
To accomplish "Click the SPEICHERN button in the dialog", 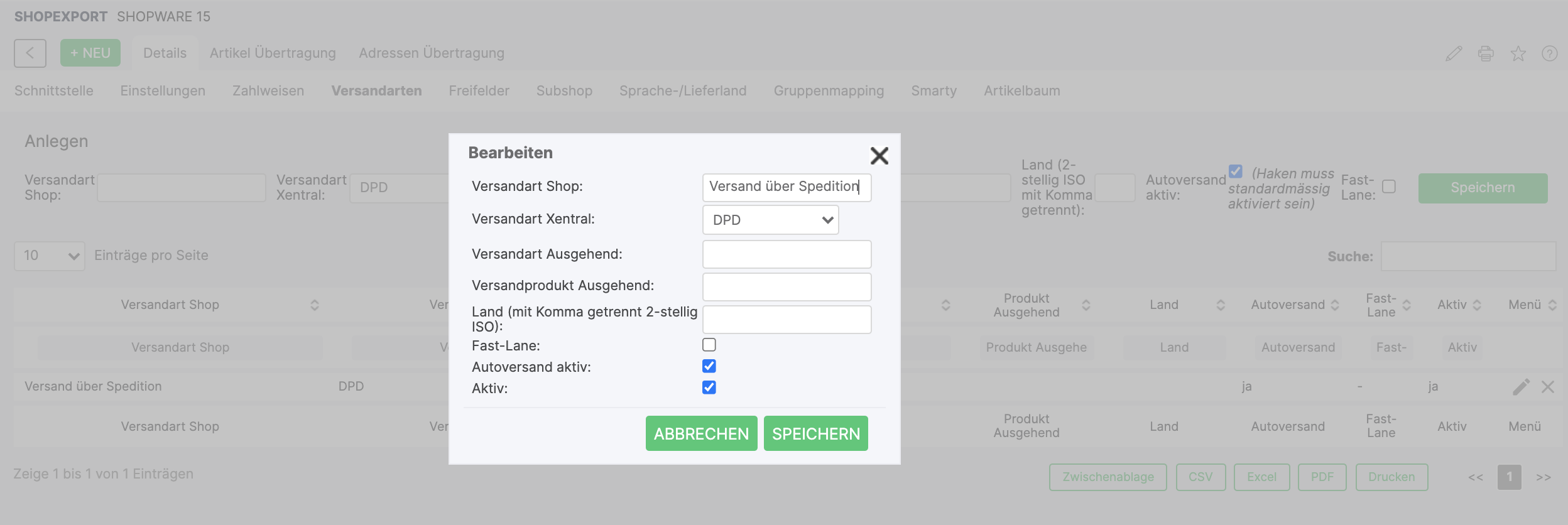I will coord(815,433).
